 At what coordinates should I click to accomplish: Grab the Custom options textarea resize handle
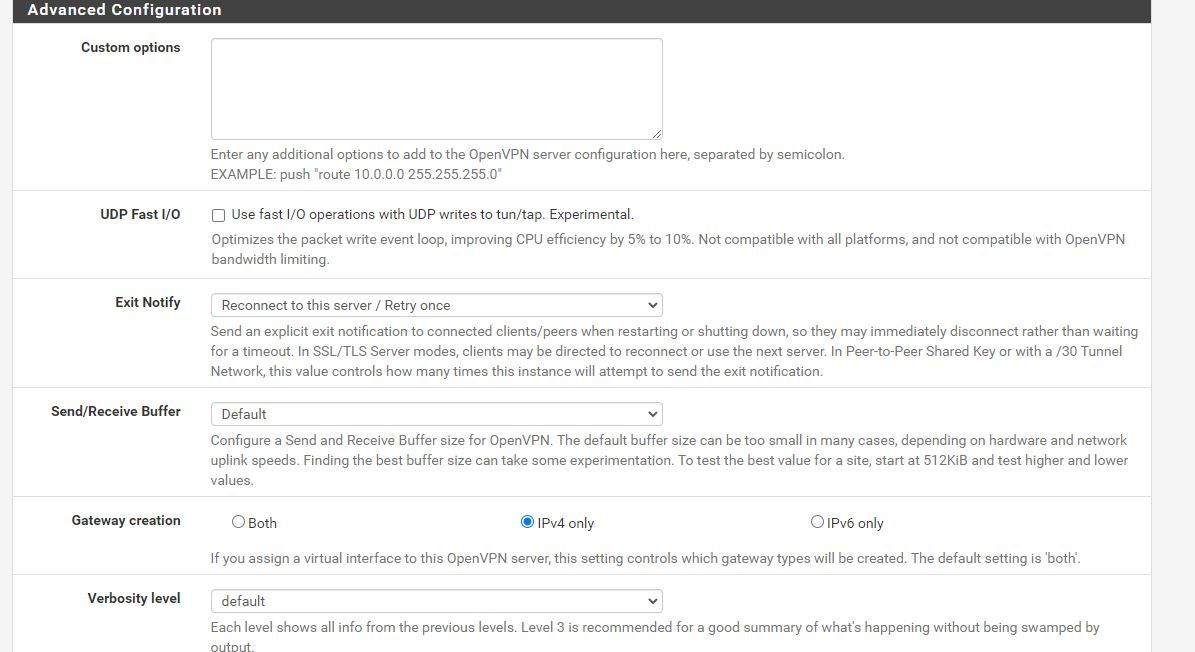click(x=656, y=133)
